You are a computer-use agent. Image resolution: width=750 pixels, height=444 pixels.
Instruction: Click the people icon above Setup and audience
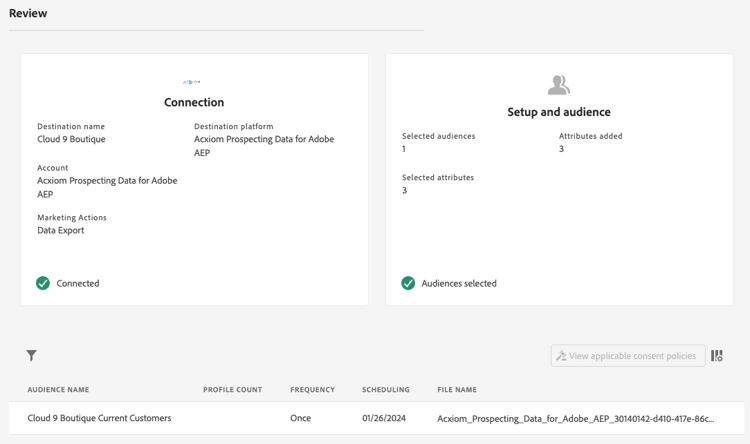coord(558,85)
